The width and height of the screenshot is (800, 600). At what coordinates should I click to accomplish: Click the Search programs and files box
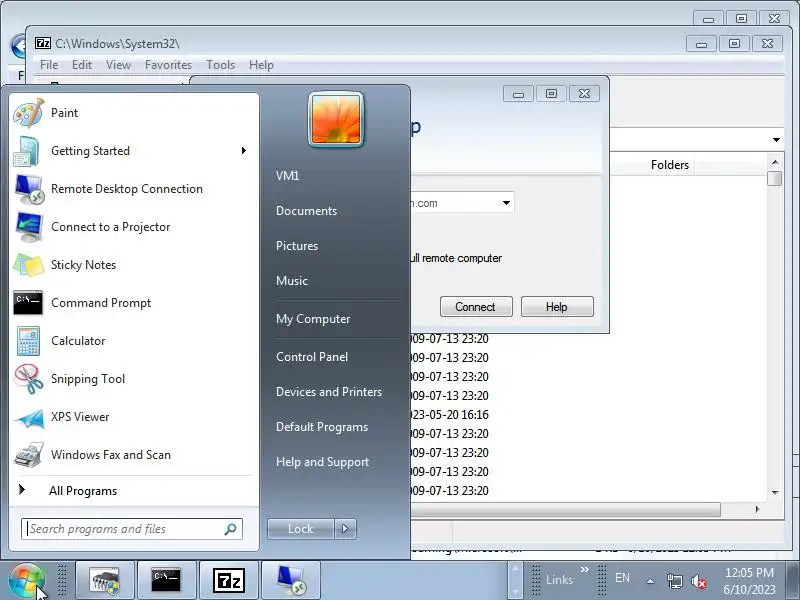(x=132, y=529)
